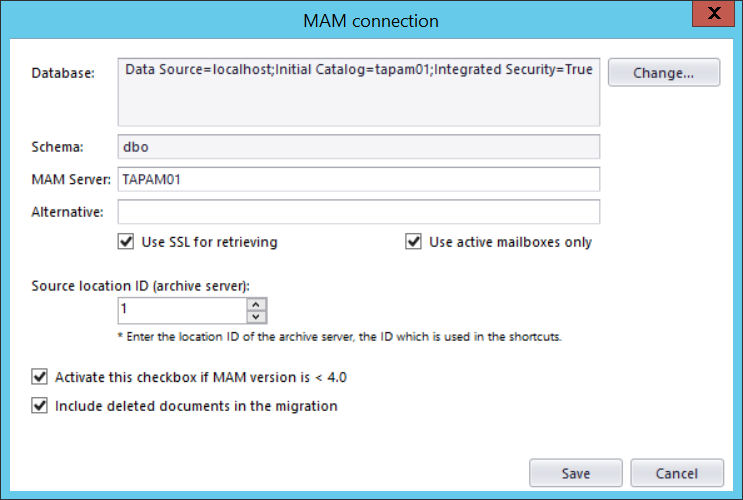The height and width of the screenshot is (500, 743).
Task: Toggle the MAM version < 4.0 checkbox
Action: 40,377
